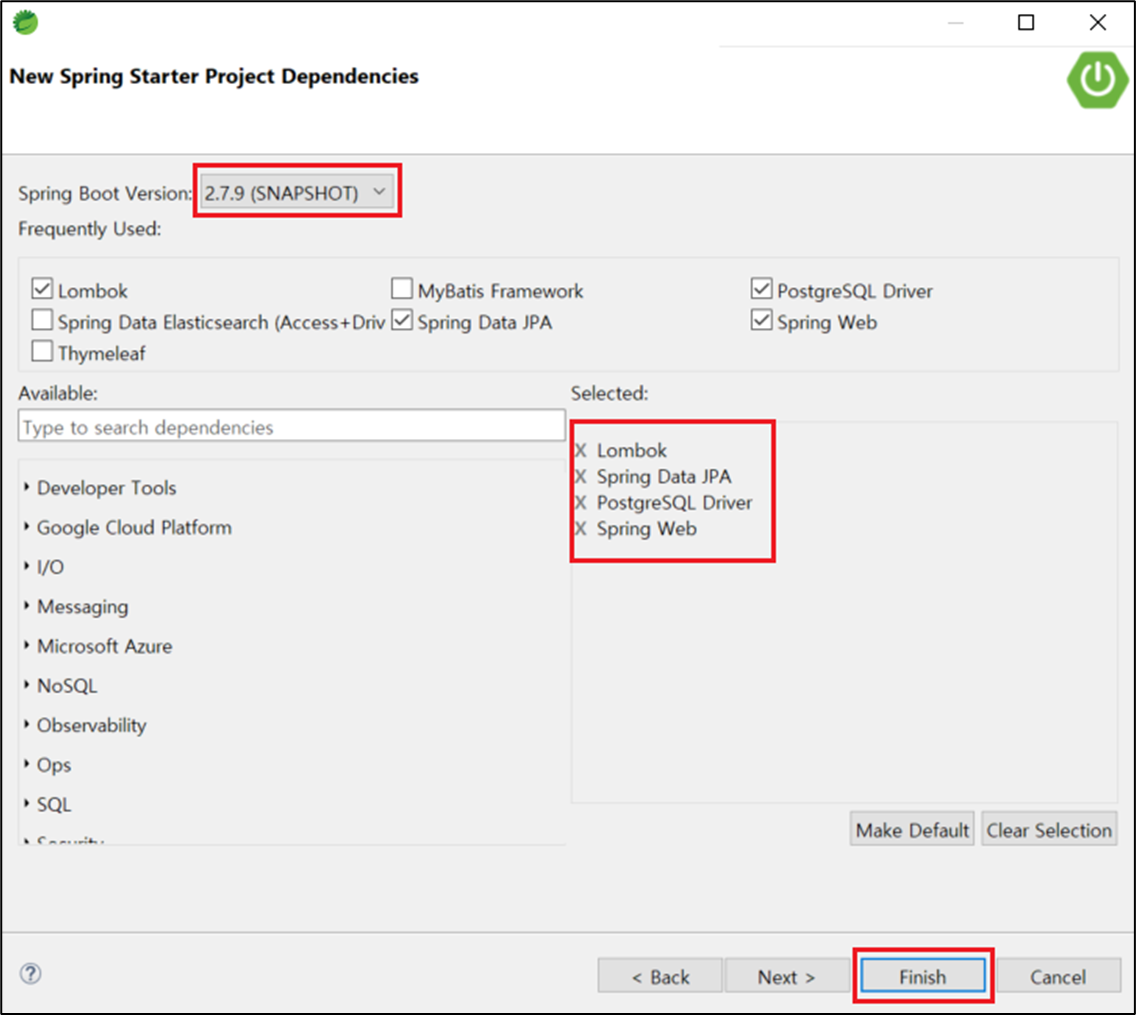Image resolution: width=1136 pixels, height=1015 pixels.
Task: Uncheck the PostgreSQL Driver checkbox
Action: (x=761, y=289)
